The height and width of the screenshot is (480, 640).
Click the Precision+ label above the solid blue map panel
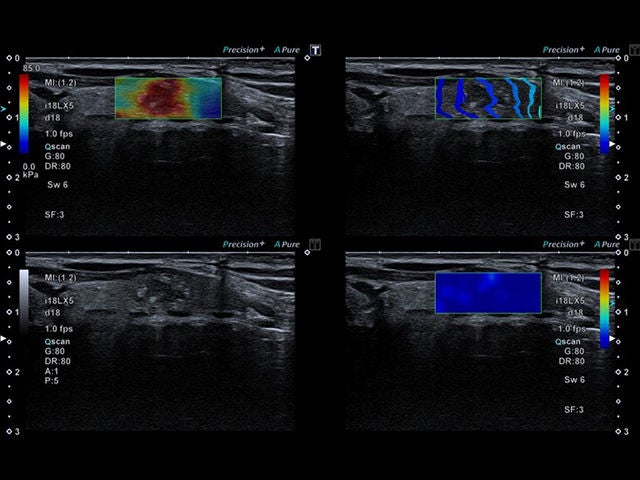(564, 244)
